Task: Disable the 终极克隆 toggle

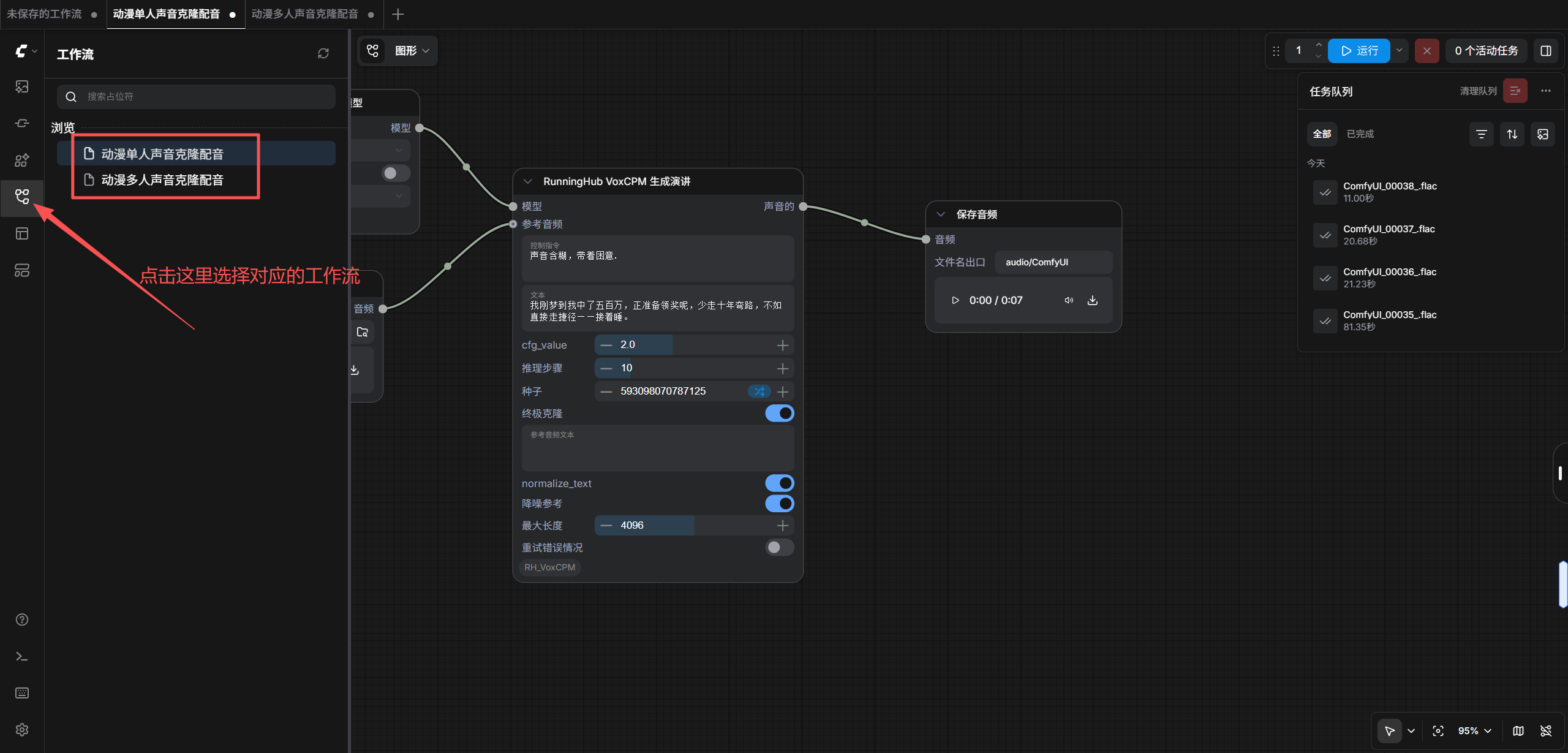Action: (x=779, y=414)
